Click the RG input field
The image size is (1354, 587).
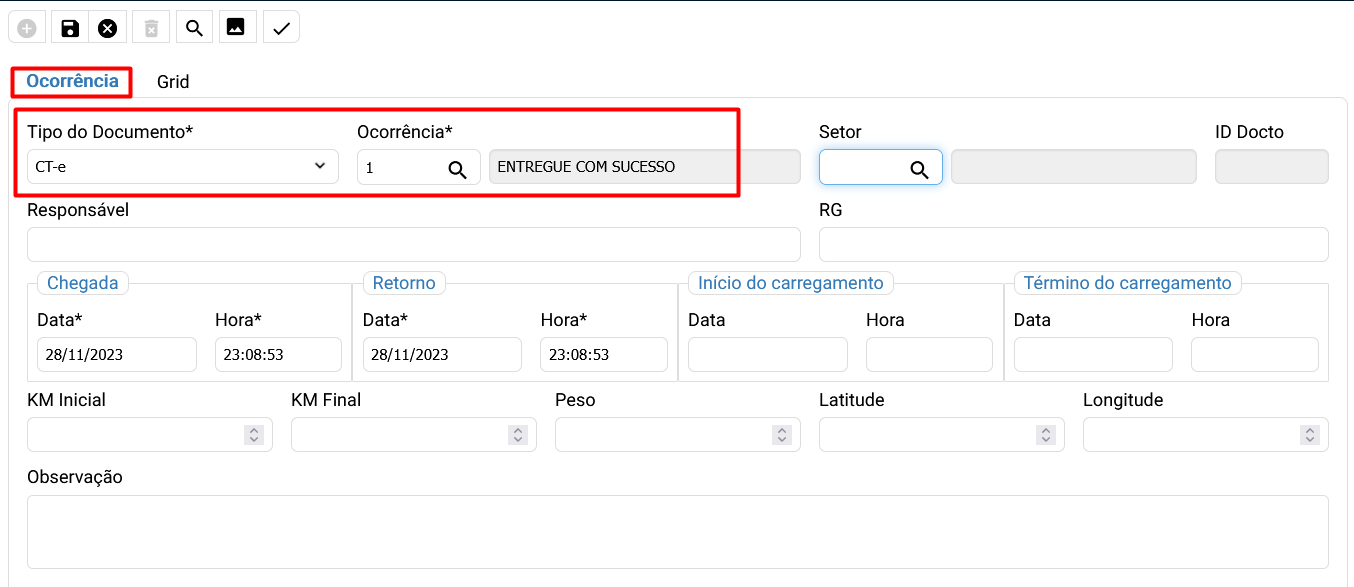coord(1073,245)
